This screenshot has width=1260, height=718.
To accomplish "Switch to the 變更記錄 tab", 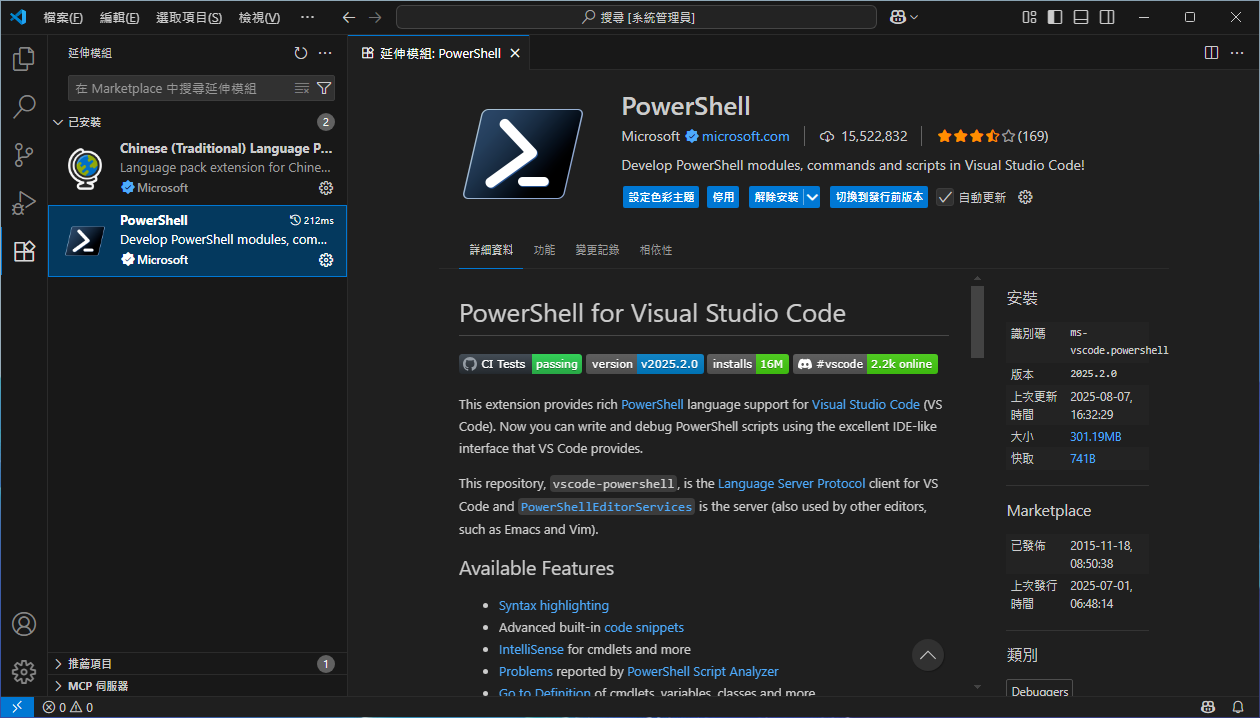I will 597,250.
